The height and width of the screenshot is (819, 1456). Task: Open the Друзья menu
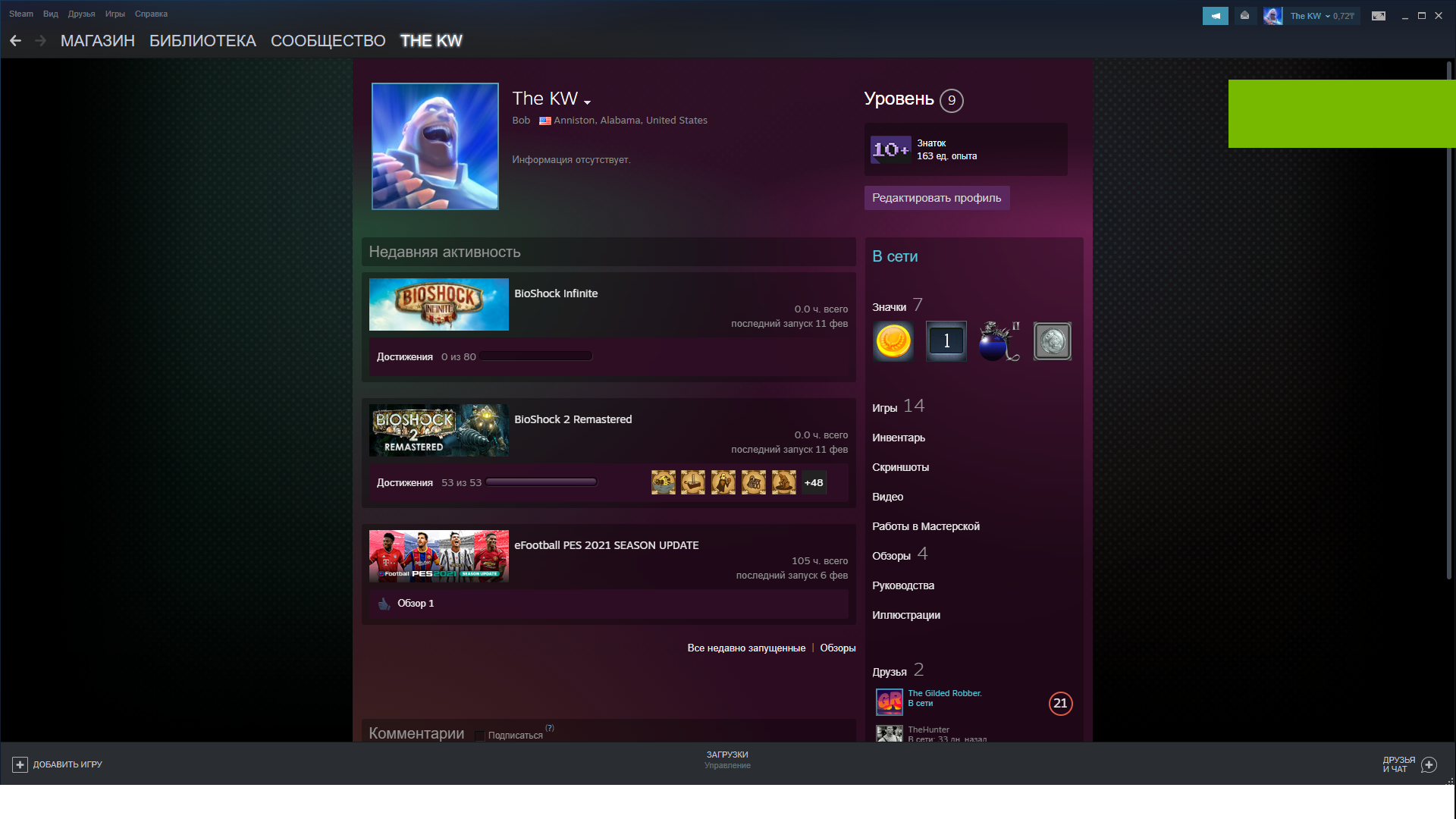coord(81,14)
